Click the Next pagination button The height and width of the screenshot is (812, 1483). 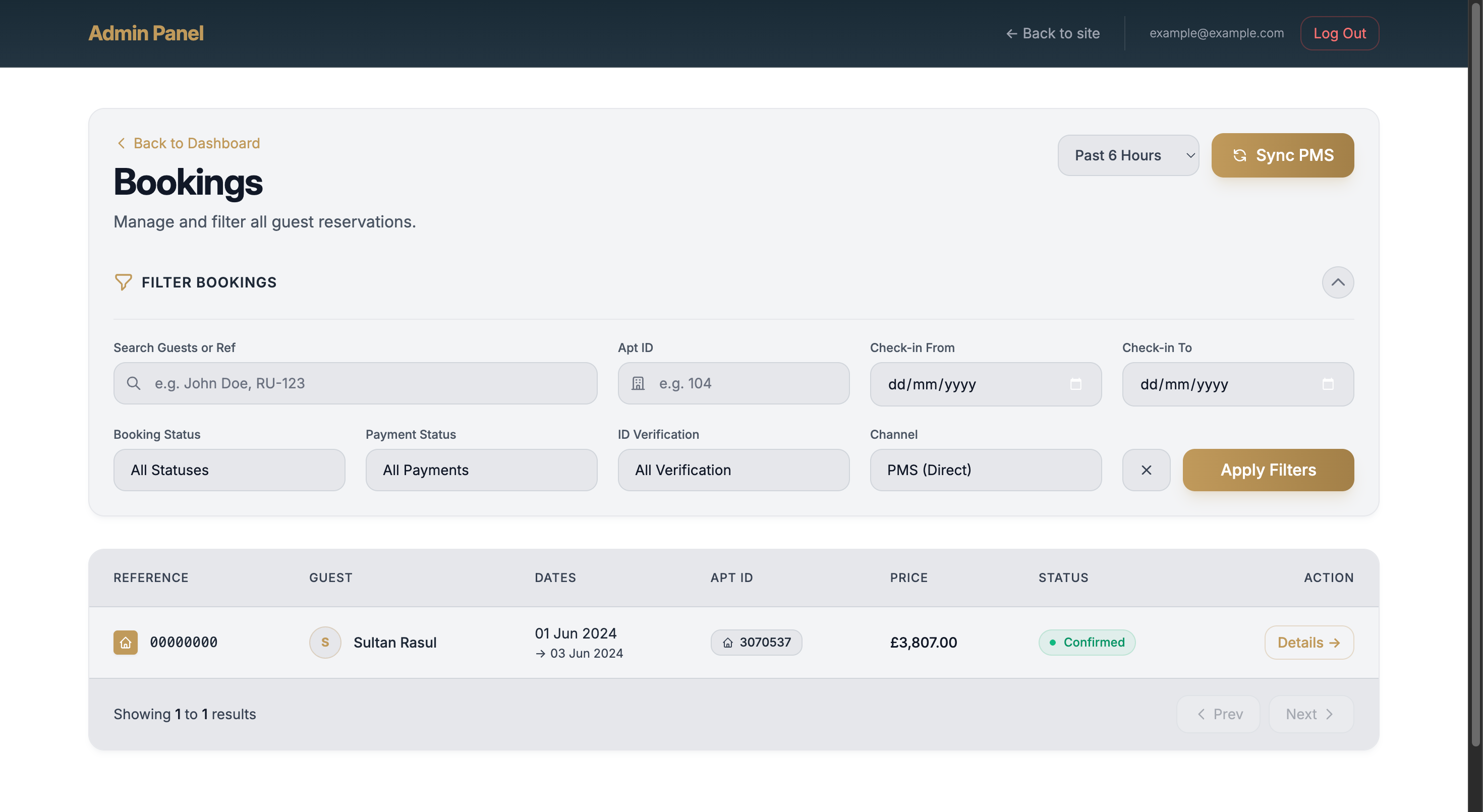(1311, 714)
